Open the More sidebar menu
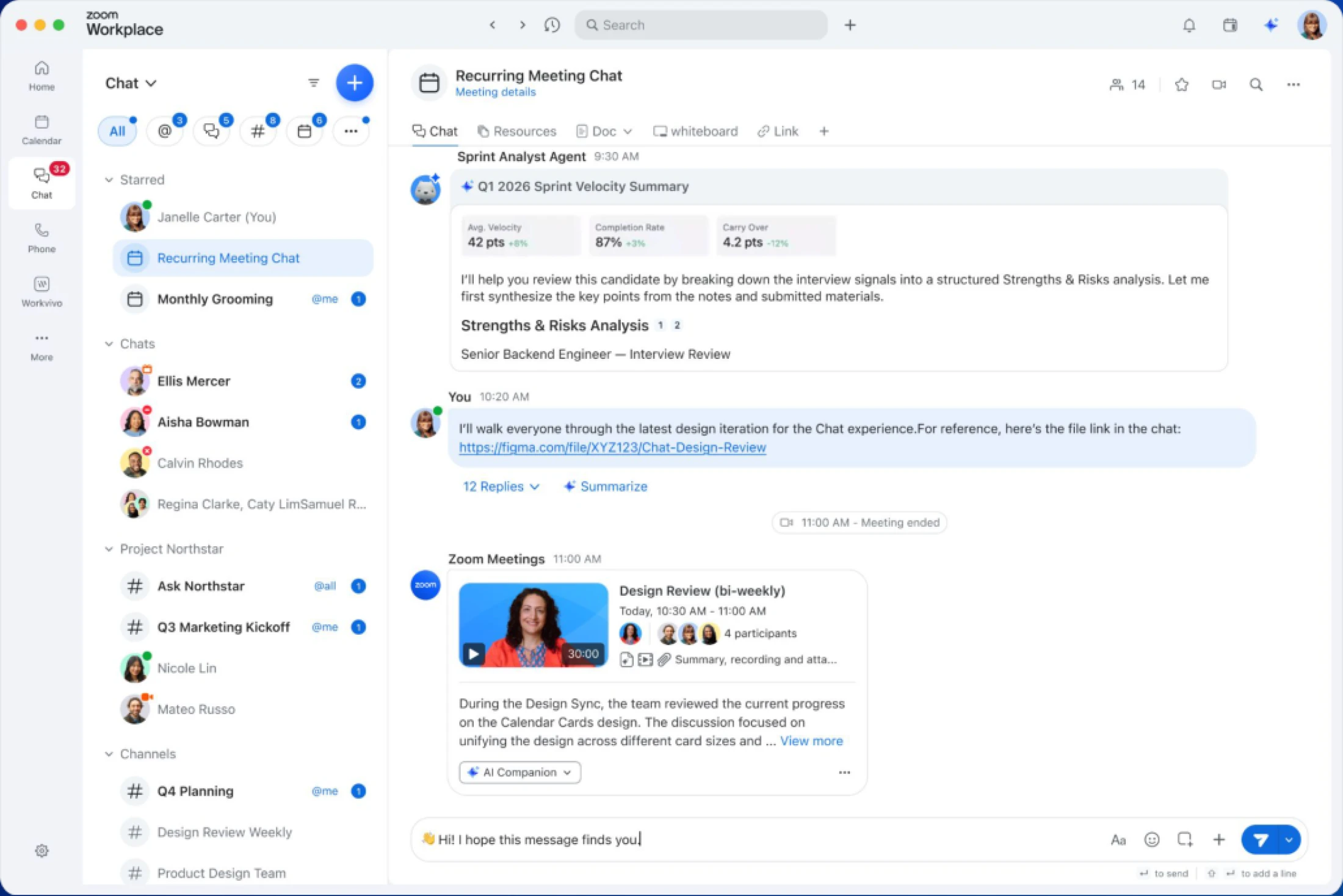Screen dimensions: 1343x896 click(x=42, y=346)
